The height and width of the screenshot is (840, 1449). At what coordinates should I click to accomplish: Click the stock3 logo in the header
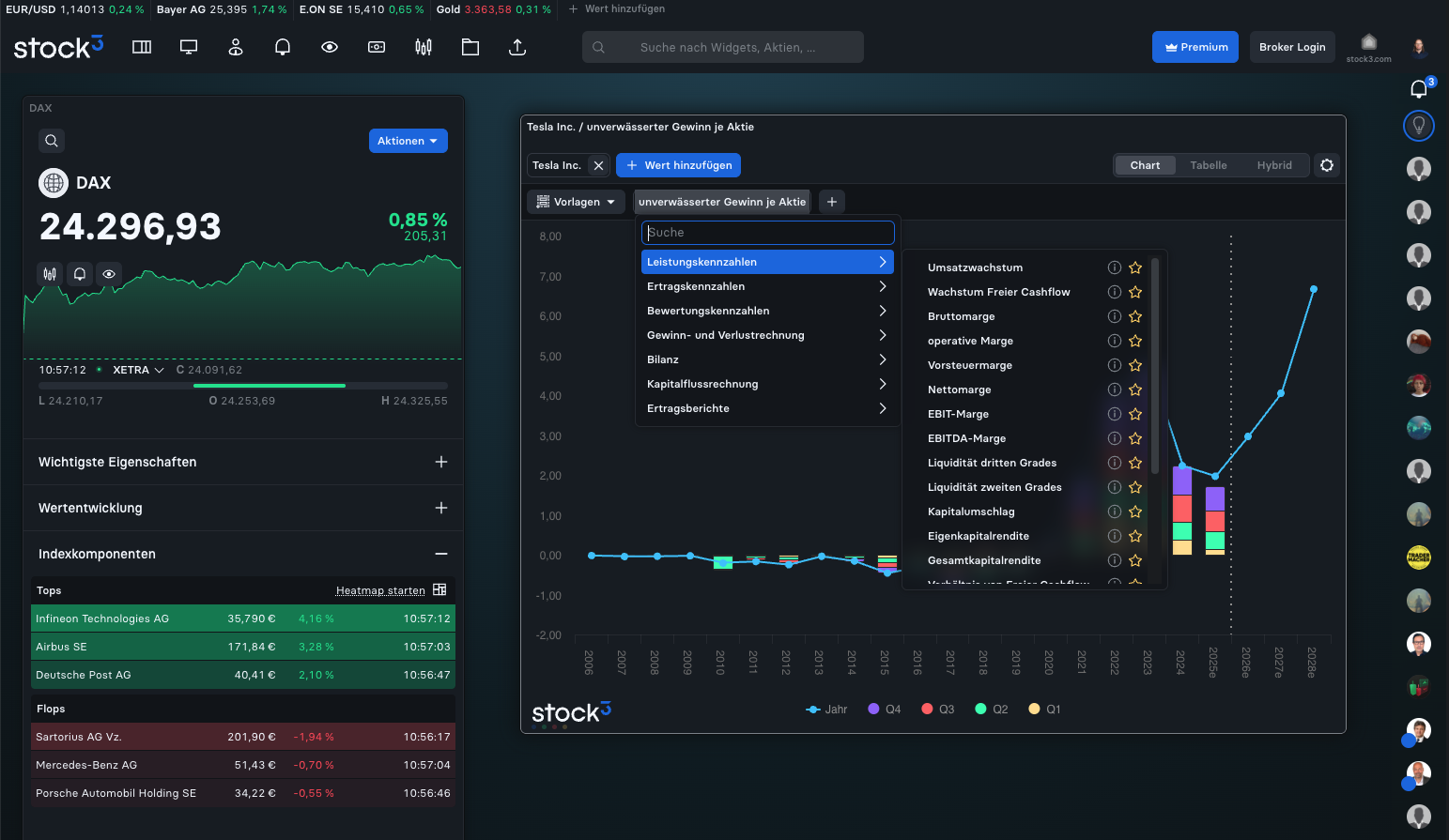coord(58,47)
